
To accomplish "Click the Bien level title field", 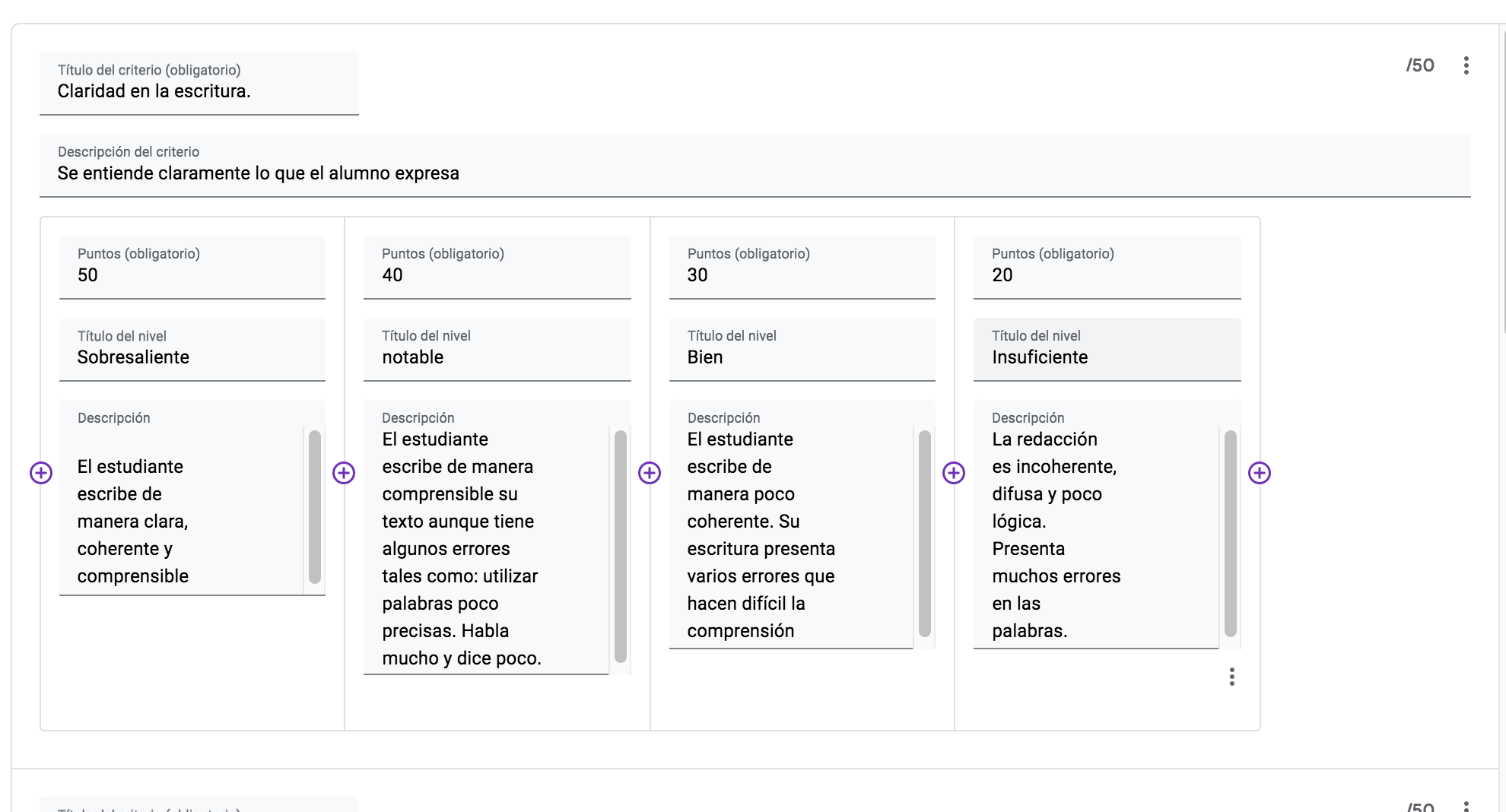I will pos(802,357).
